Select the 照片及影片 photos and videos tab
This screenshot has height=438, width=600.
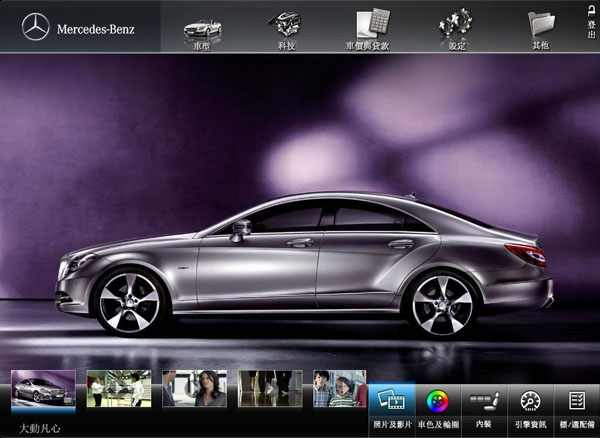(x=392, y=409)
